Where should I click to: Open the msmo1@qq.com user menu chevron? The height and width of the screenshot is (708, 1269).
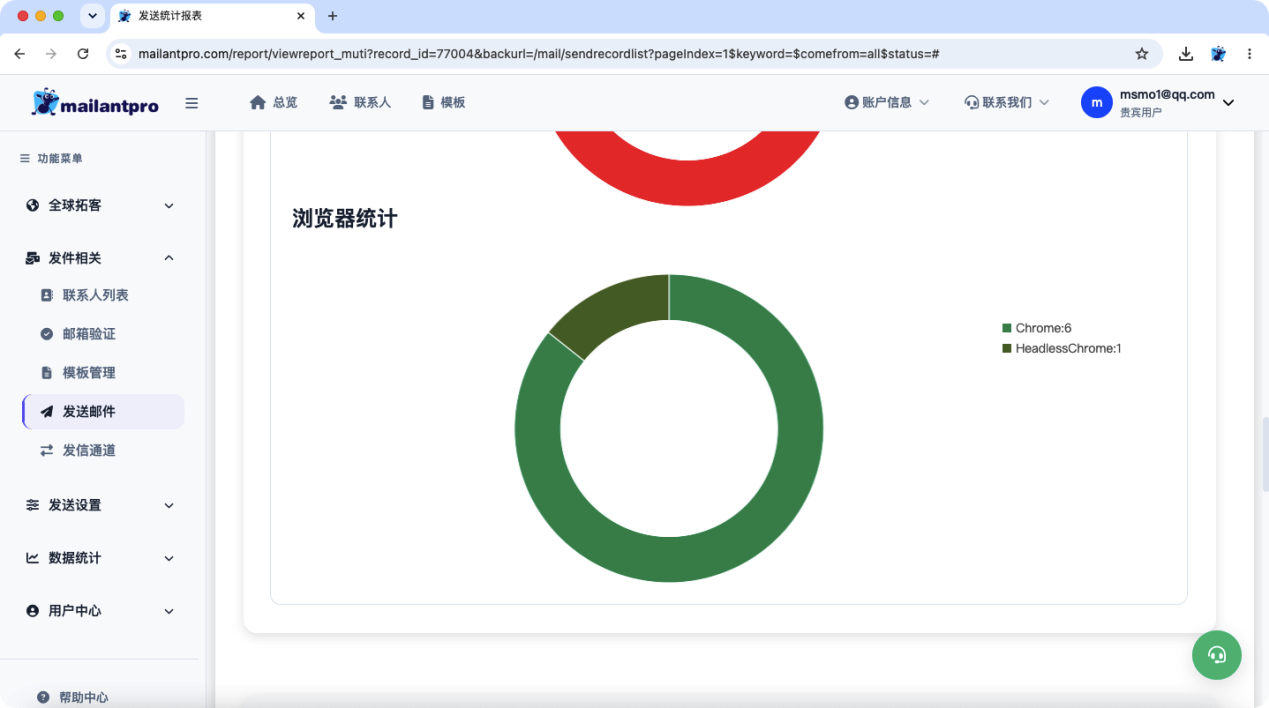[x=1229, y=102]
